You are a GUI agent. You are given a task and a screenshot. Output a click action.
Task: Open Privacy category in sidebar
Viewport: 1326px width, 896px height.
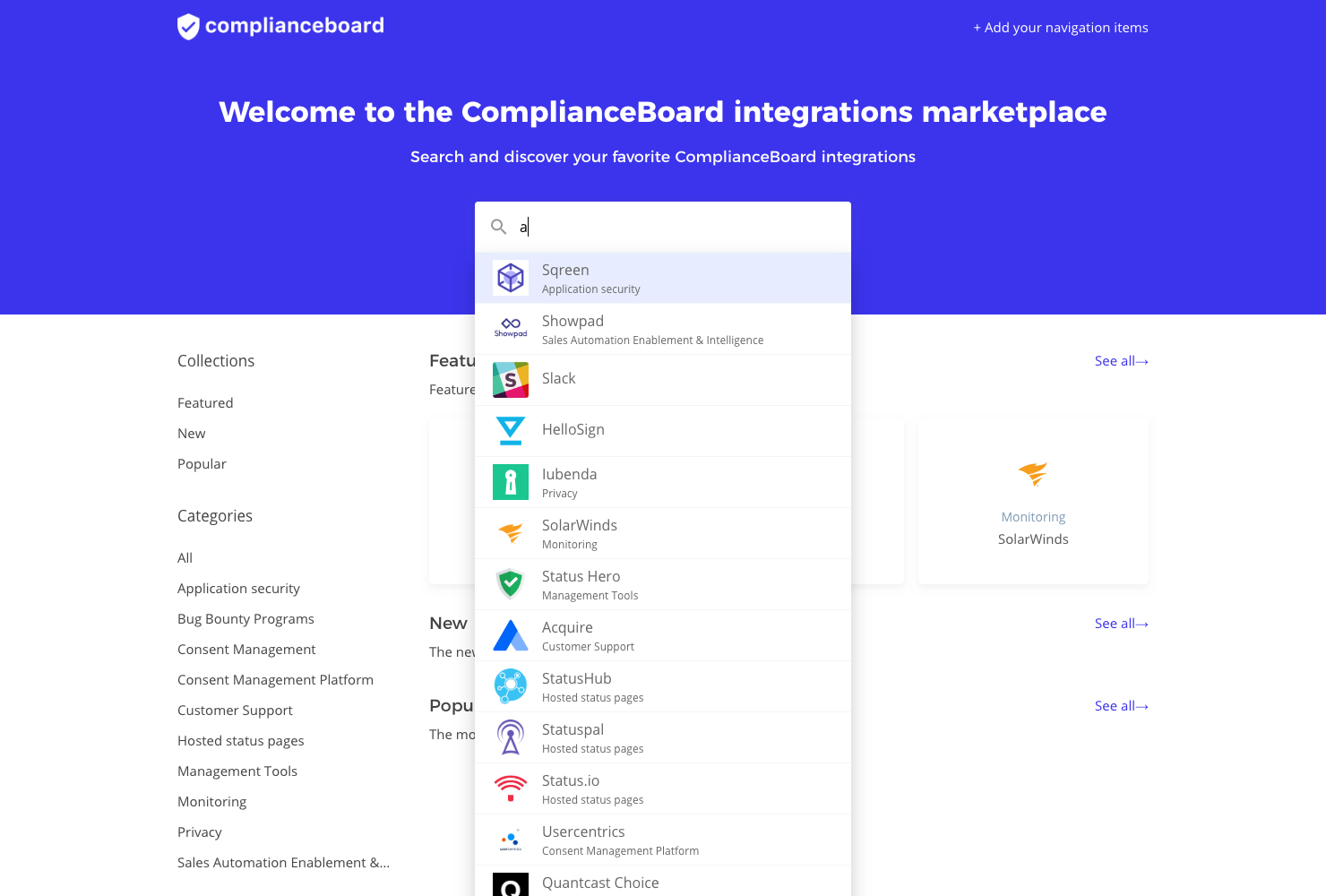pyautogui.click(x=200, y=832)
